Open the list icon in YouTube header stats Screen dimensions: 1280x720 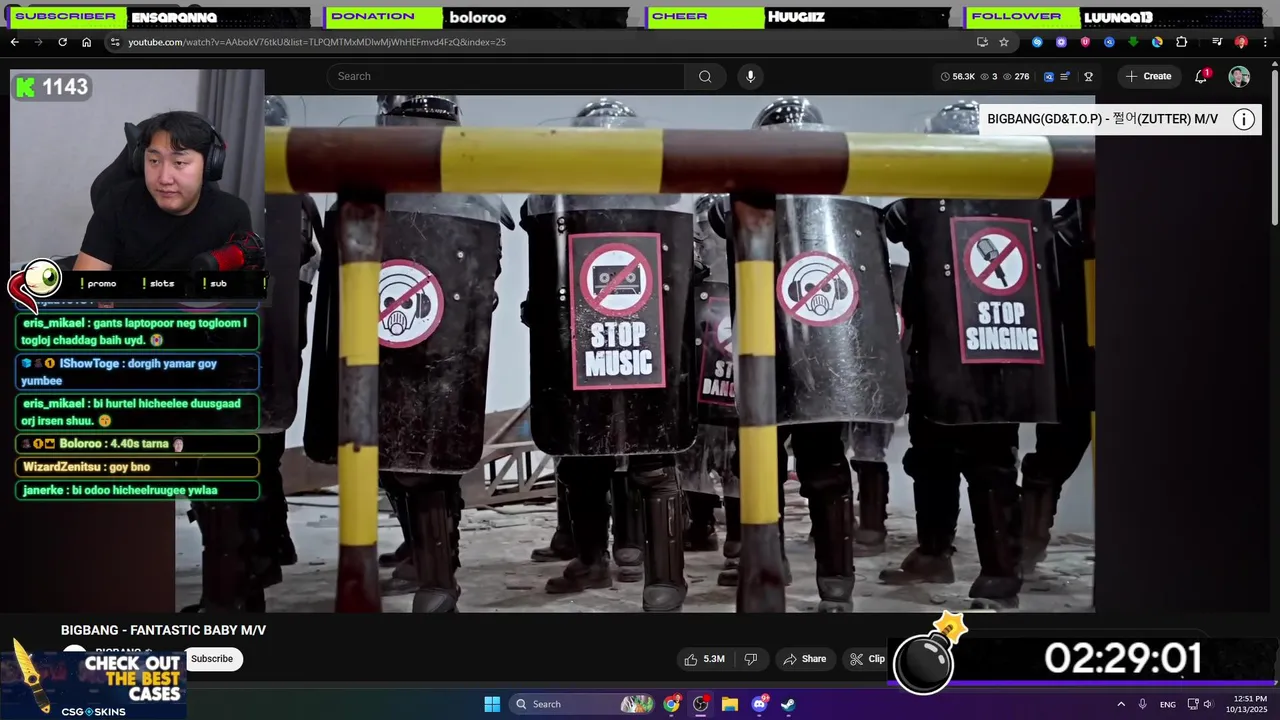pyautogui.click(x=1066, y=76)
